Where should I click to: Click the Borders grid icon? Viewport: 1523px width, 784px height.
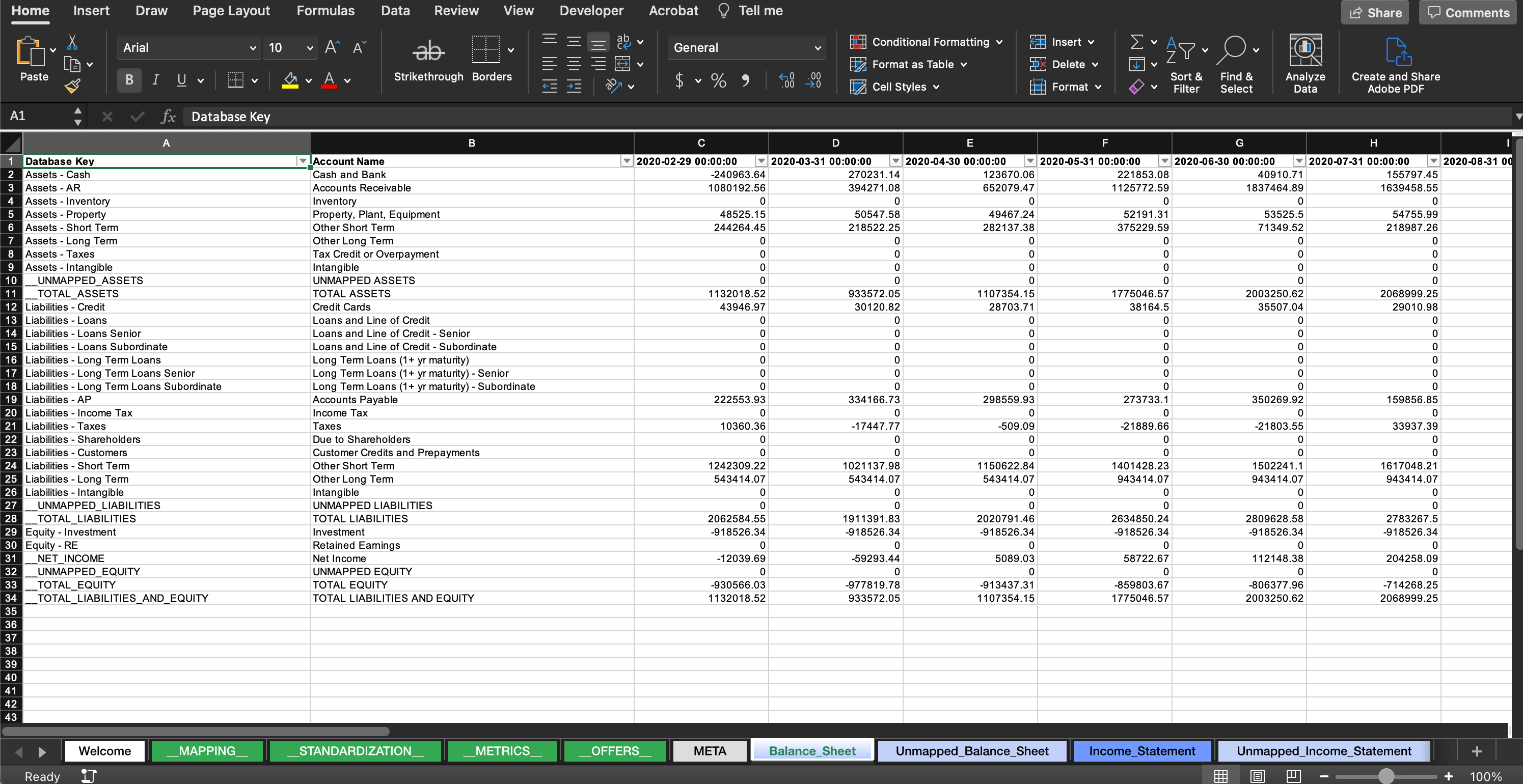point(486,49)
